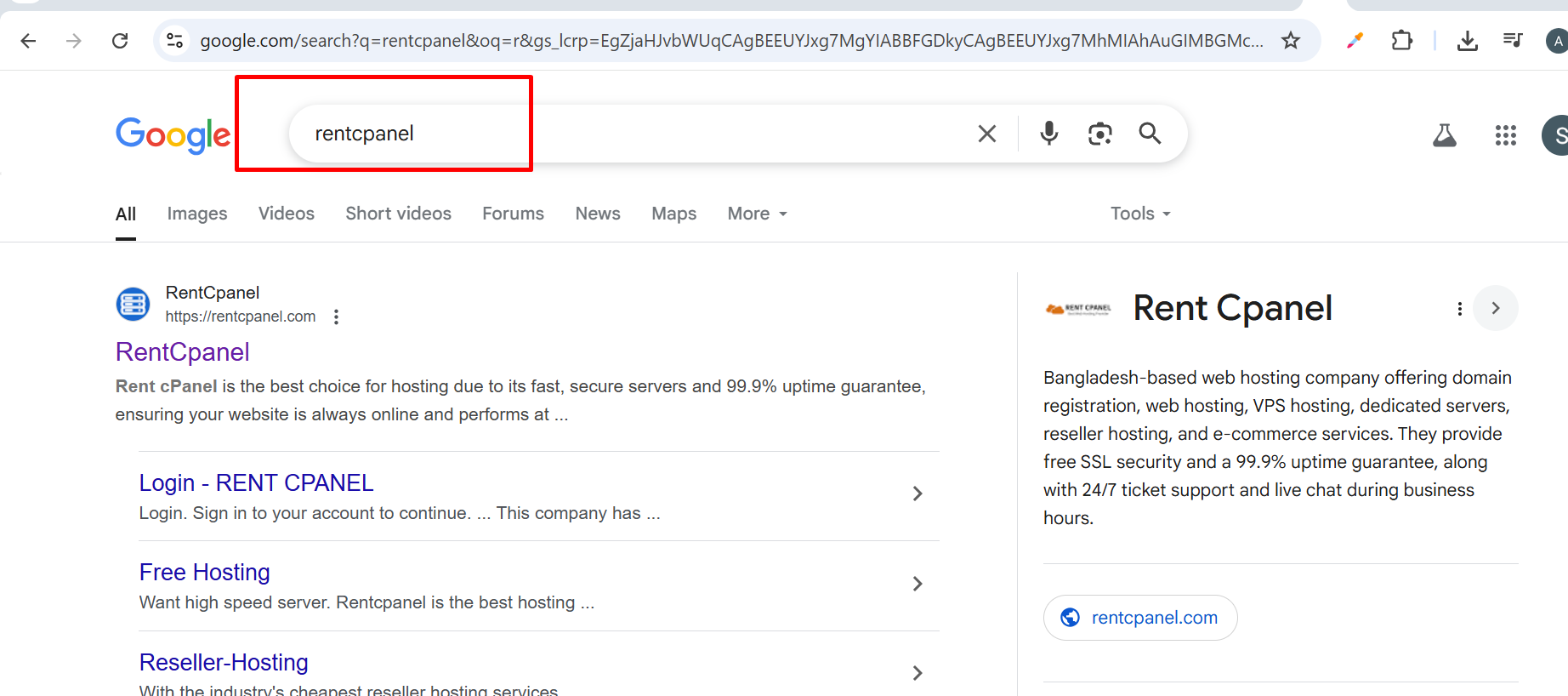
Task: Open the colorful pen extension icon
Action: (x=1355, y=40)
